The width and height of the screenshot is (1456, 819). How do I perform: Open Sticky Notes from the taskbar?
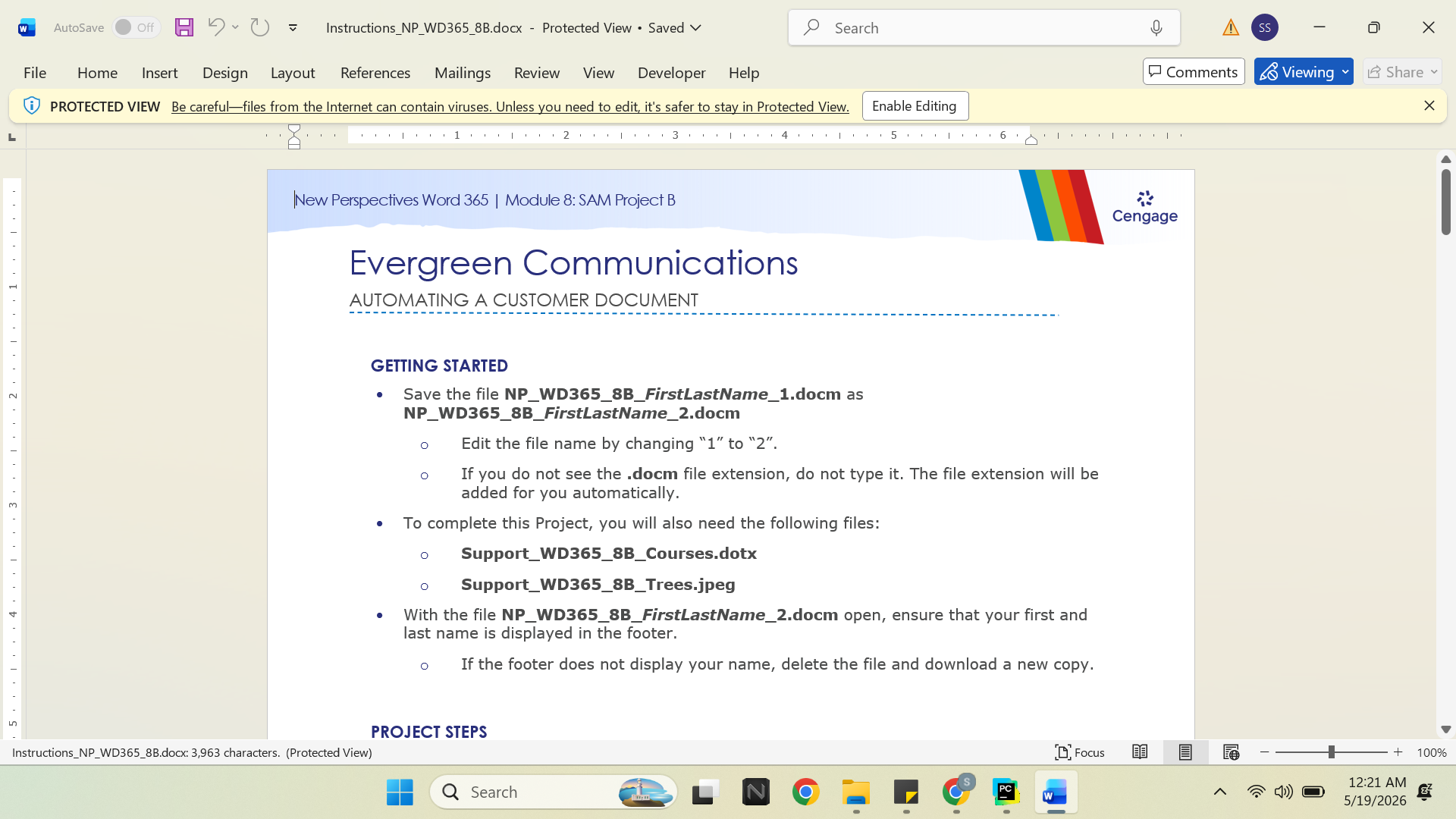[x=906, y=792]
